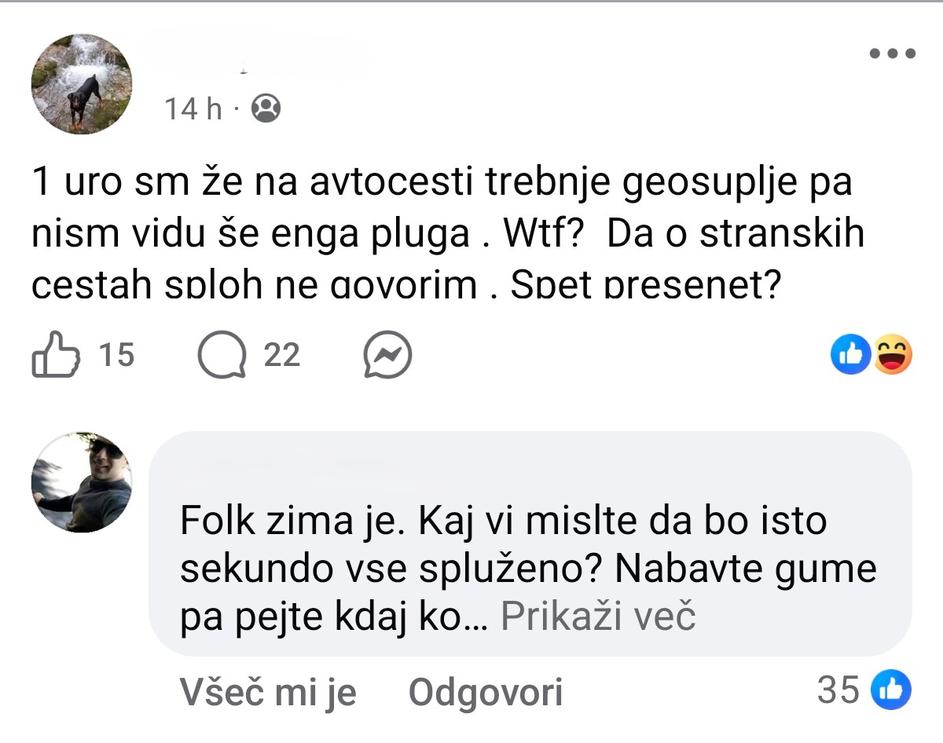Click the "14 h" post timestamp

click(x=194, y=108)
